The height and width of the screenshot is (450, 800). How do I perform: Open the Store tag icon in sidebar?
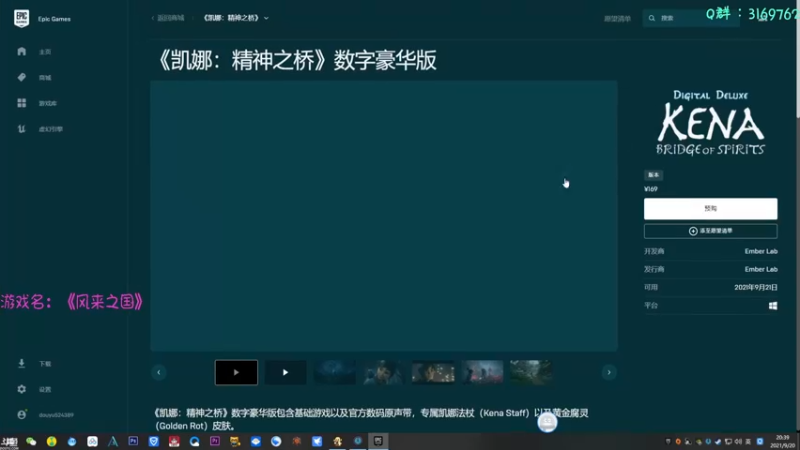tap(21, 77)
